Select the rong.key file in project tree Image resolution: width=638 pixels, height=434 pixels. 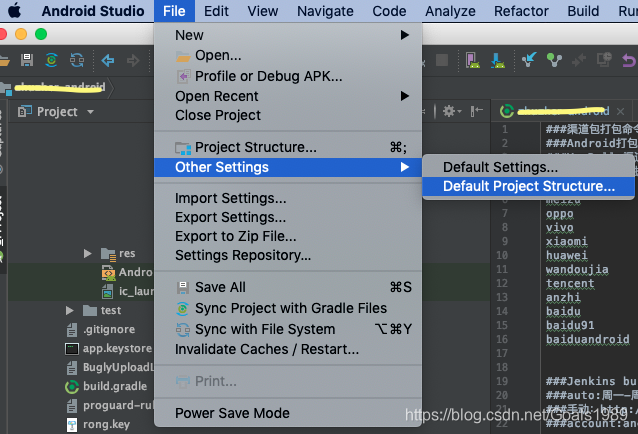click(98, 424)
